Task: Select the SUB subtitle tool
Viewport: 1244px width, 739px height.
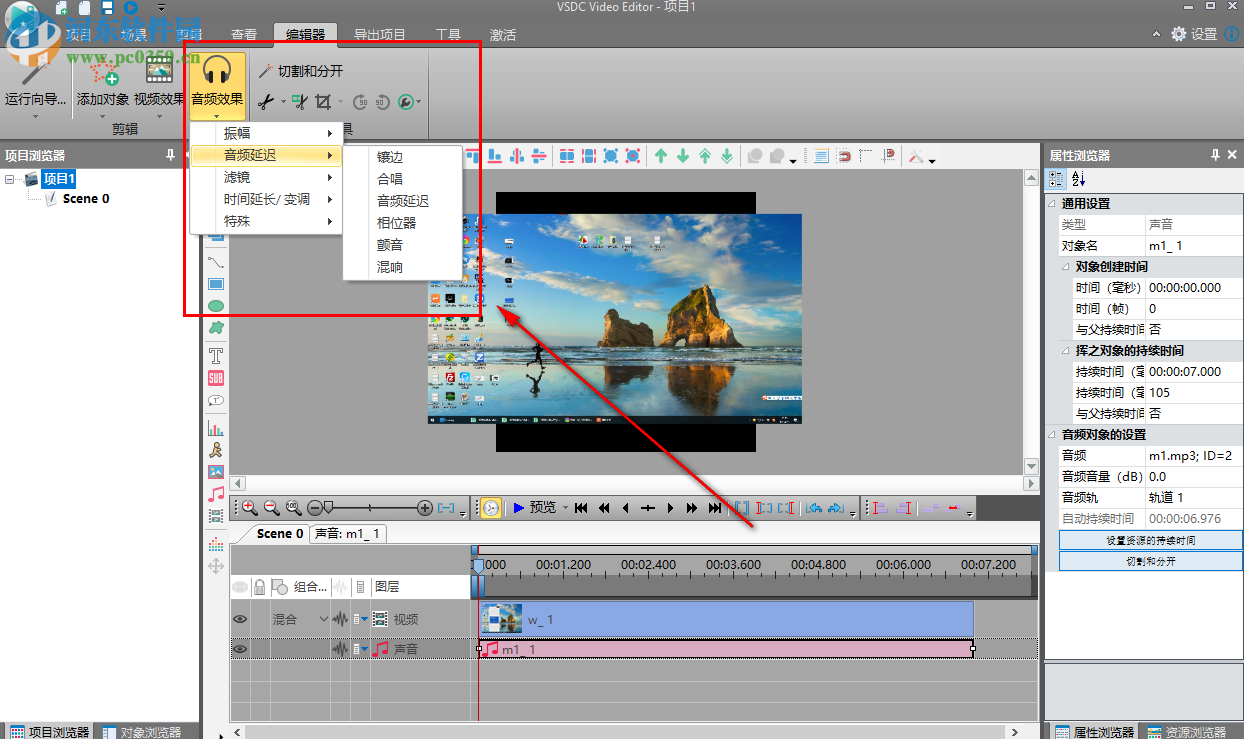Action: [x=215, y=378]
